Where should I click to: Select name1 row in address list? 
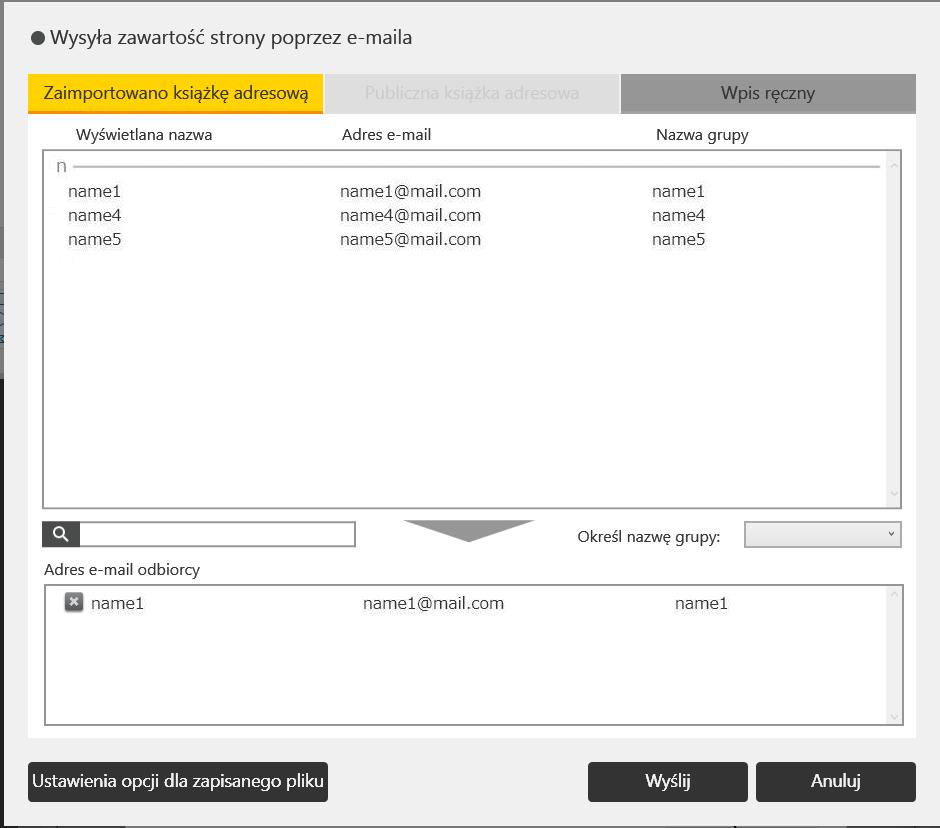point(465,191)
